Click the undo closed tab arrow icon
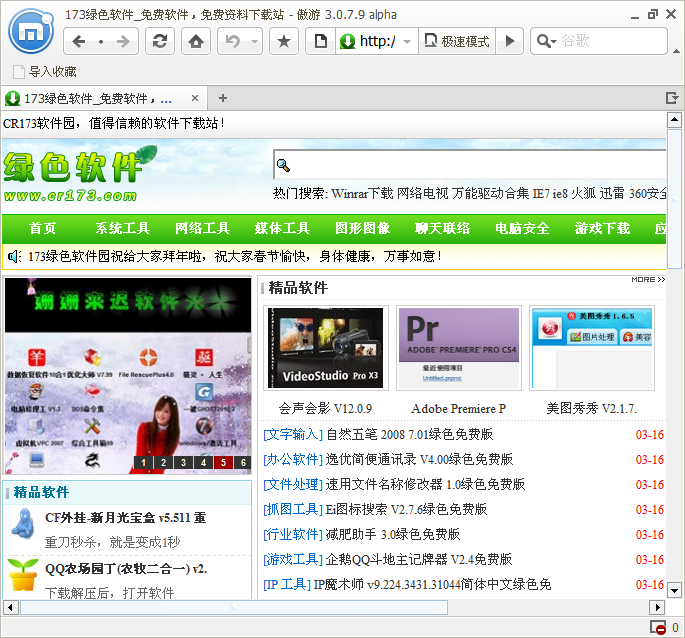The height and width of the screenshot is (638, 685). (x=233, y=41)
